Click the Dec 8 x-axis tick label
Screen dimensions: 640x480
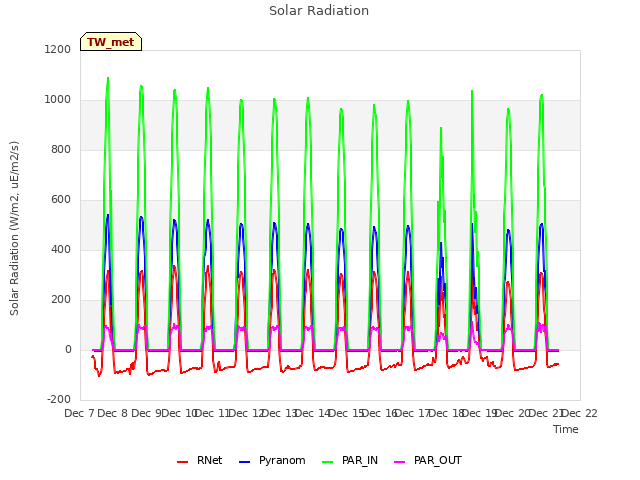click(113, 413)
